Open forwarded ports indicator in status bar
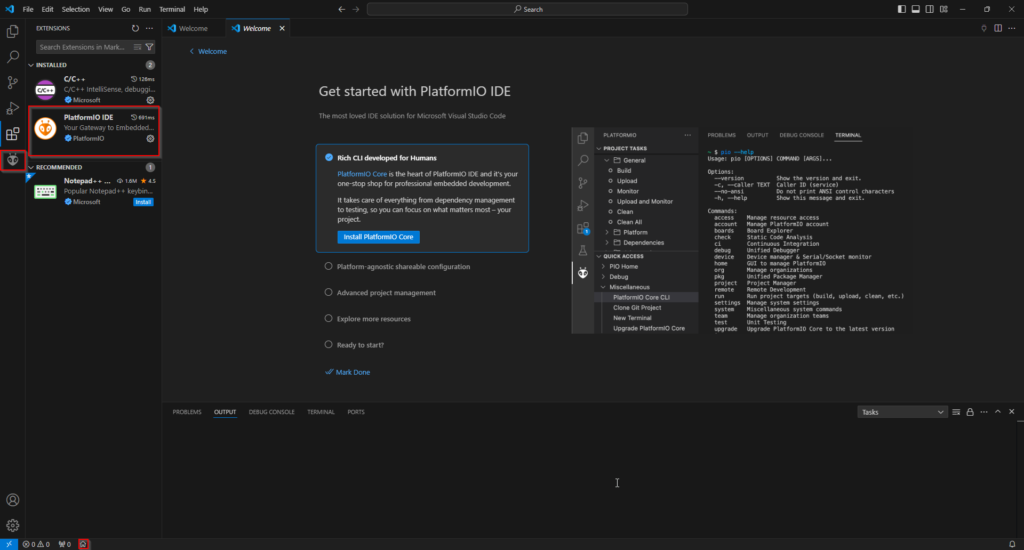 pos(65,544)
